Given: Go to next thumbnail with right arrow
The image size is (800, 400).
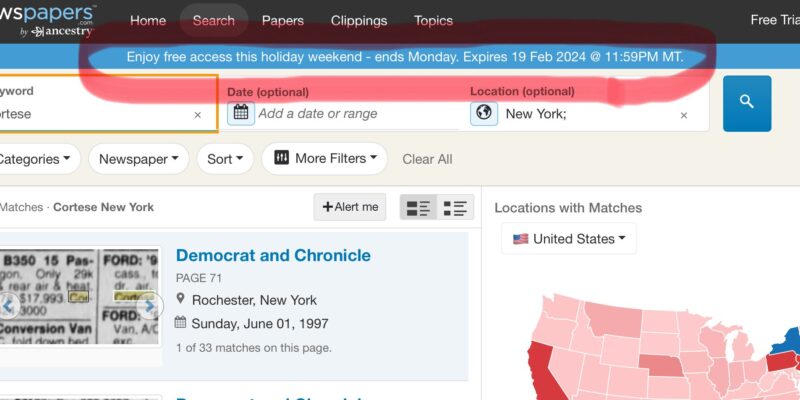Looking at the screenshot, I should click(149, 305).
